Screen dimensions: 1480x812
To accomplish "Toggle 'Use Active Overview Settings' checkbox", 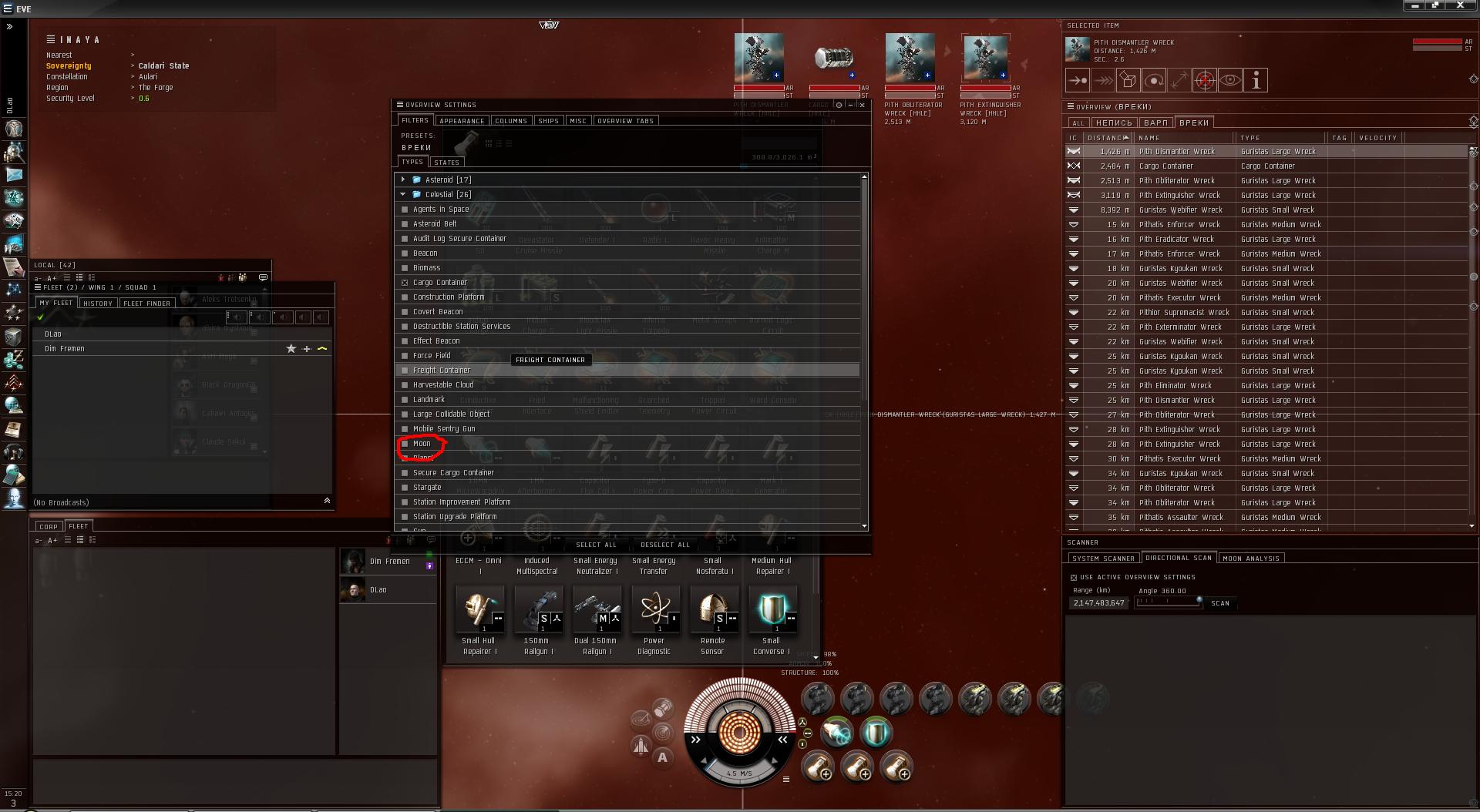I will click(1074, 577).
